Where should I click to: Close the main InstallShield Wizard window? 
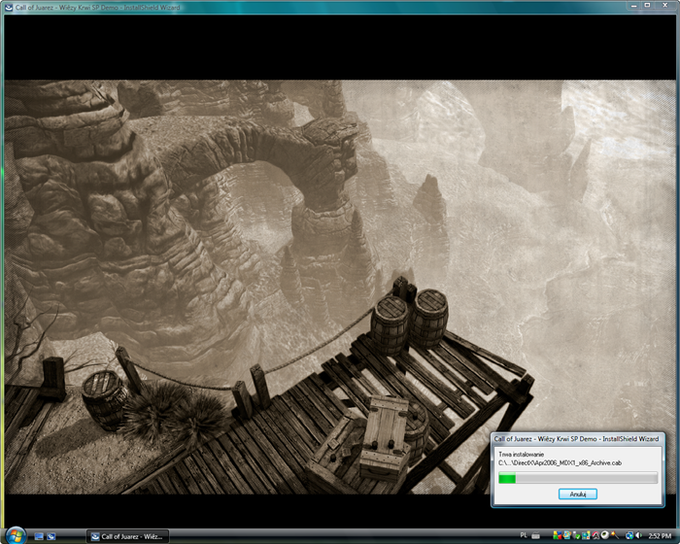pos(665,6)
